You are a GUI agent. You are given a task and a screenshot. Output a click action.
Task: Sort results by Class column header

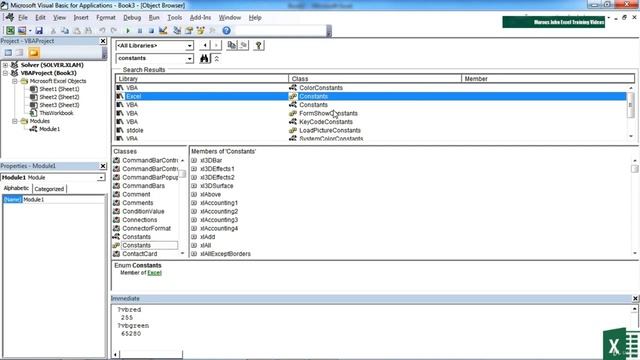click(x=375, y=78)
